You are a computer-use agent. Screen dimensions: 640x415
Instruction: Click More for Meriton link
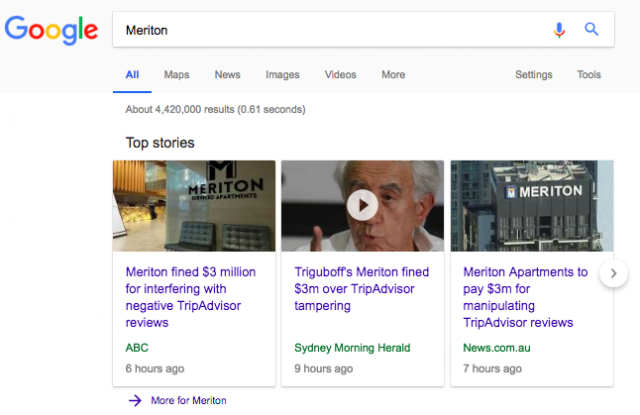click(x=189, y=401)
